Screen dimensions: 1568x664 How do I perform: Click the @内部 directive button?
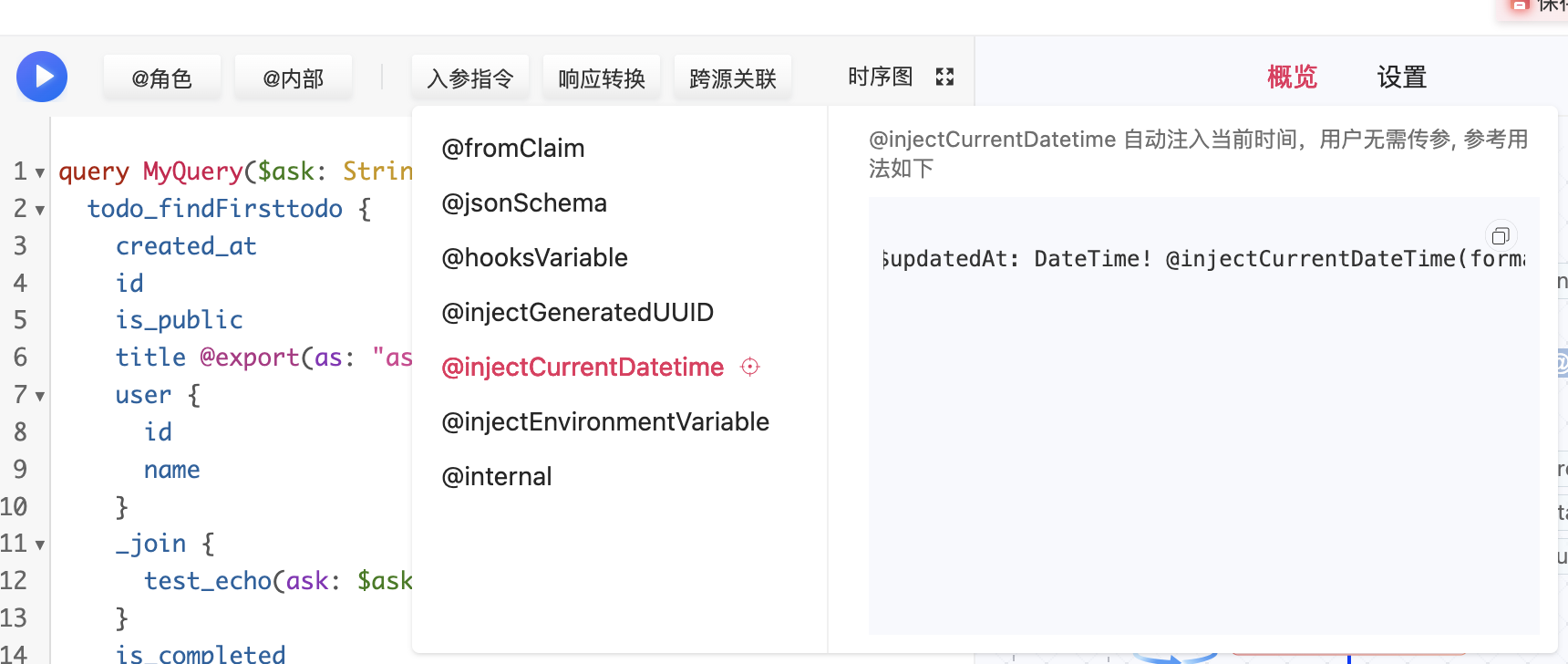[x=293, y=78]
